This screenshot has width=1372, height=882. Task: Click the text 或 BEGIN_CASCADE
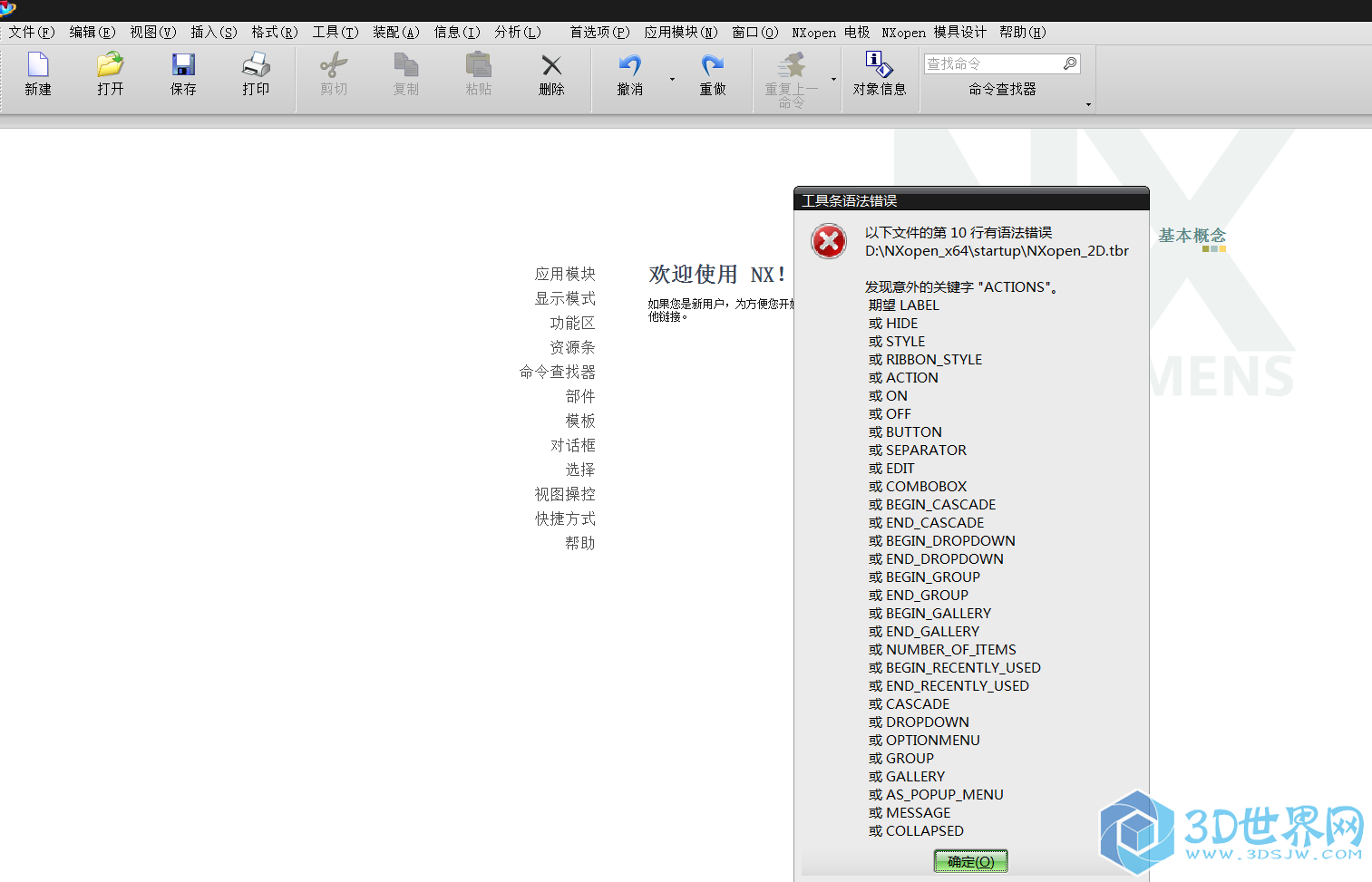point(932,505)
